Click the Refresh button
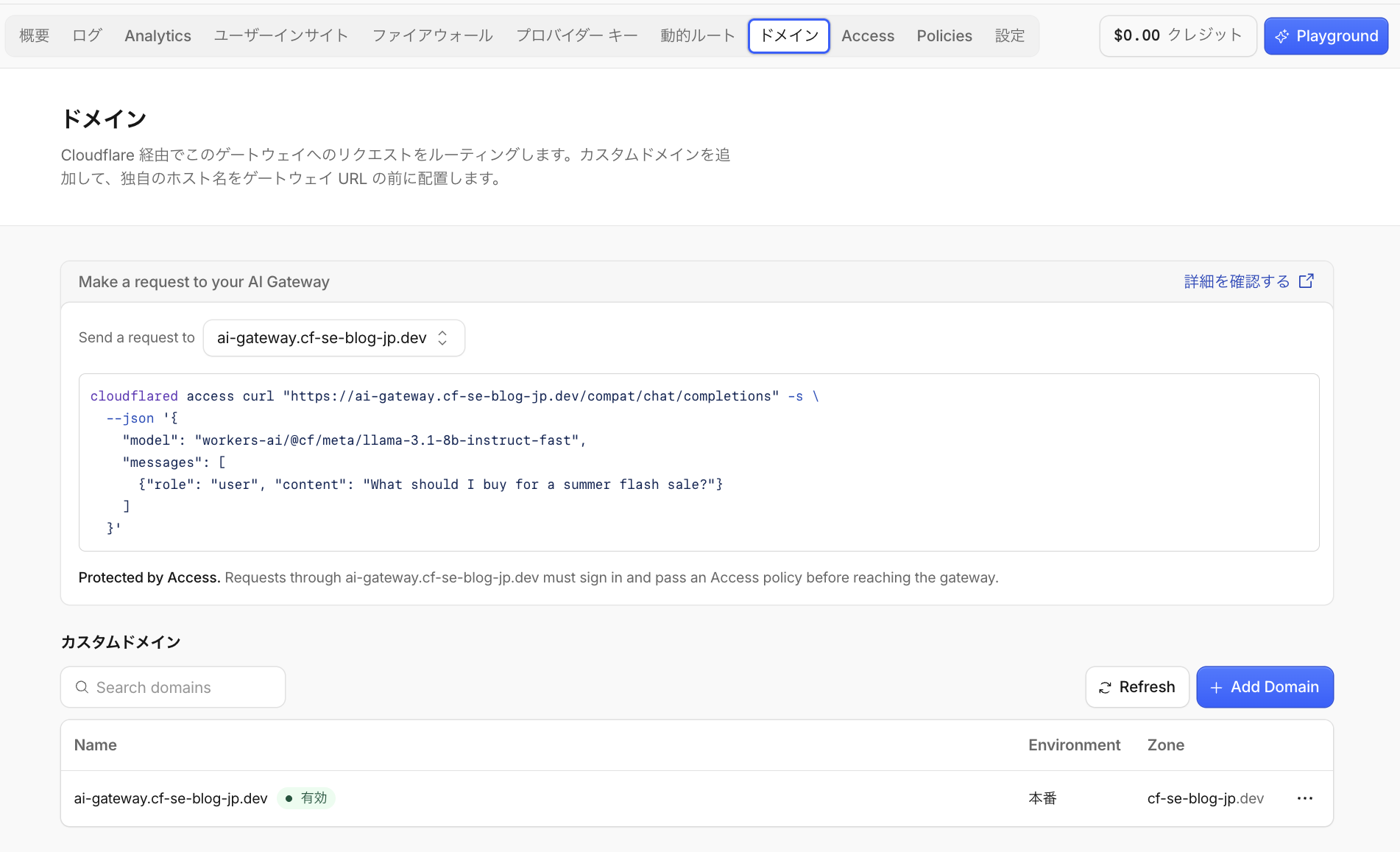This screenshot has width=1400, height=852. click(1137, 687)
